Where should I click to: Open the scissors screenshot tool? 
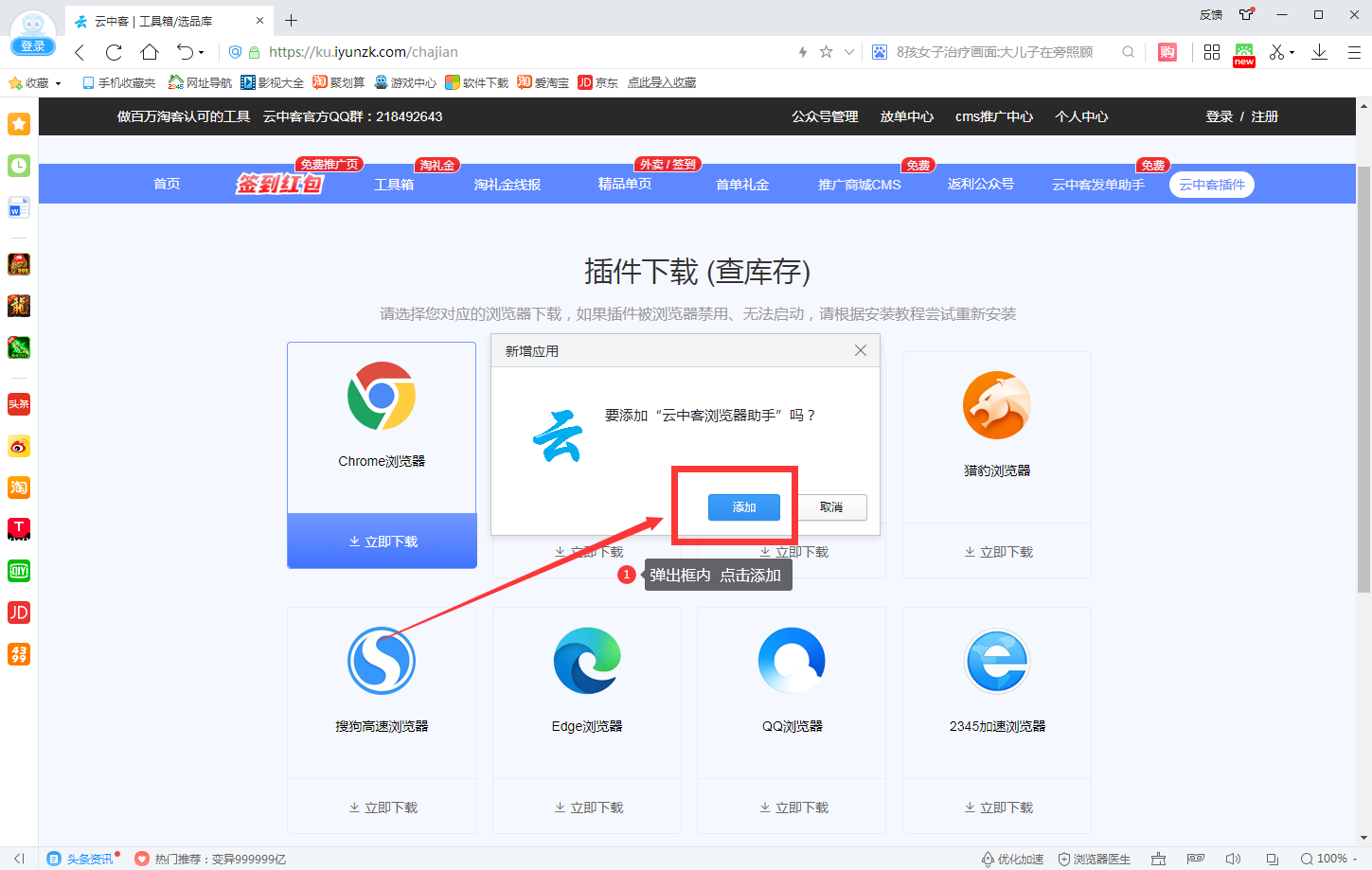[1277, 52]
